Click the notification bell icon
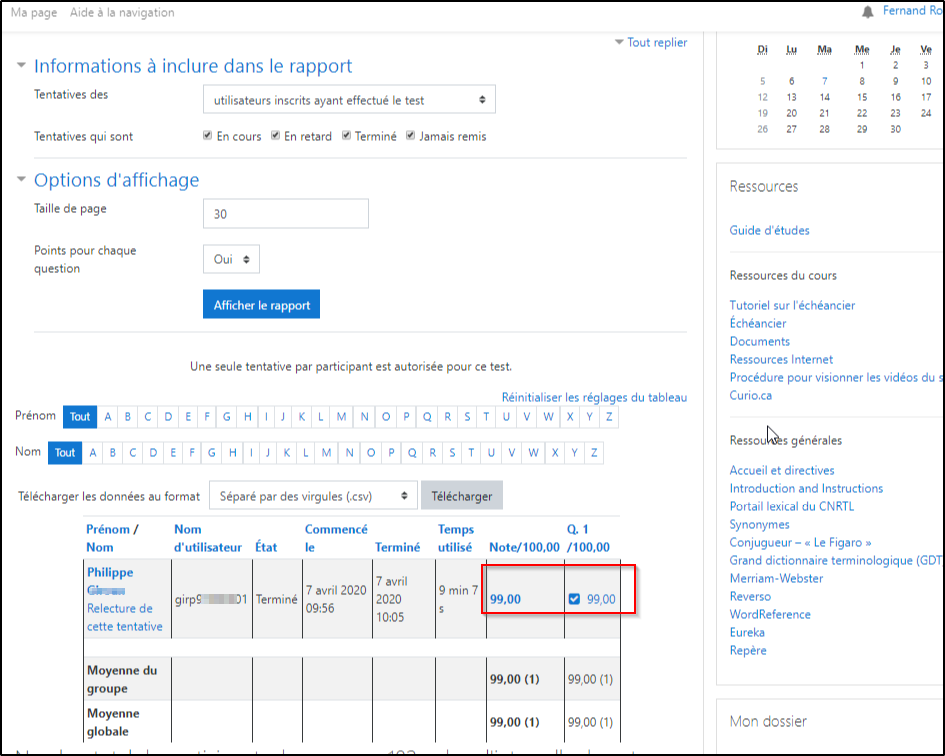Screen dimensions: 945x756 pyautogui.click(x=866, y=12)
